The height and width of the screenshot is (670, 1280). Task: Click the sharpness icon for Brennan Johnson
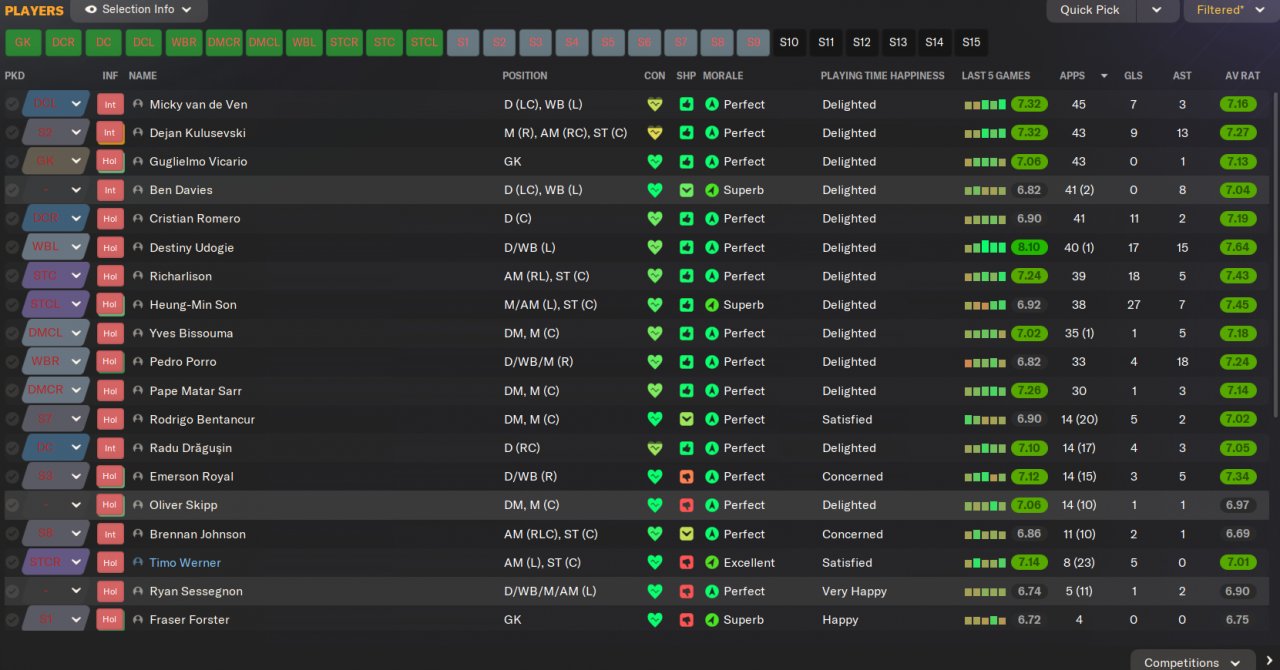[686, 534]
